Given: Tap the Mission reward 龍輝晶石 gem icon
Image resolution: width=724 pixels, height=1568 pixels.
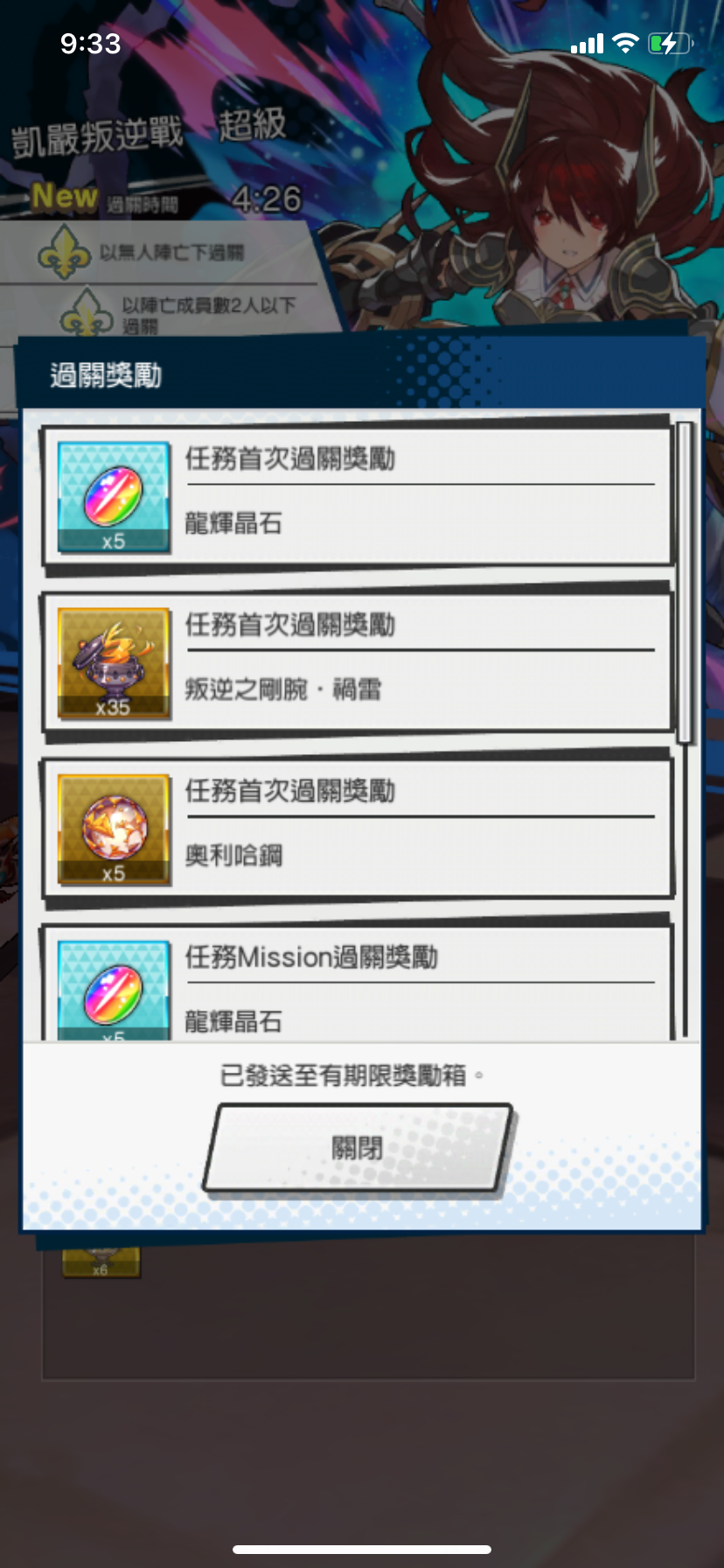Looking at the screenshot, I should [x=114, y=990].
